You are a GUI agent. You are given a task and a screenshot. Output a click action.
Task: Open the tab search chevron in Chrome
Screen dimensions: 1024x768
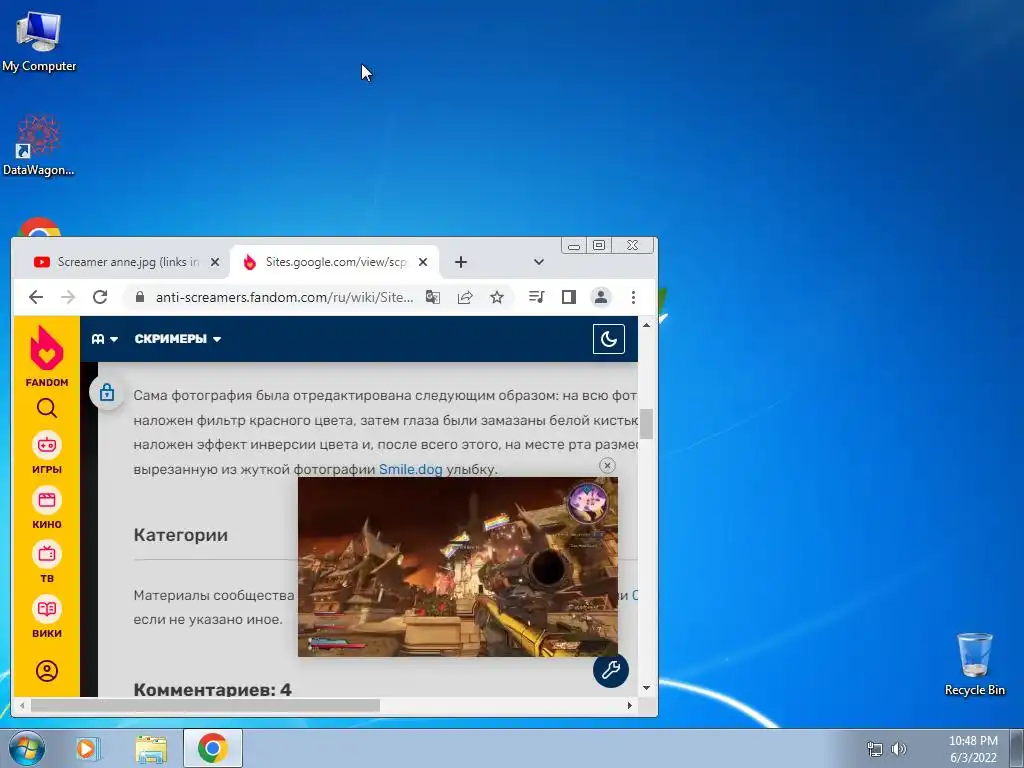[x=539, y=262]
